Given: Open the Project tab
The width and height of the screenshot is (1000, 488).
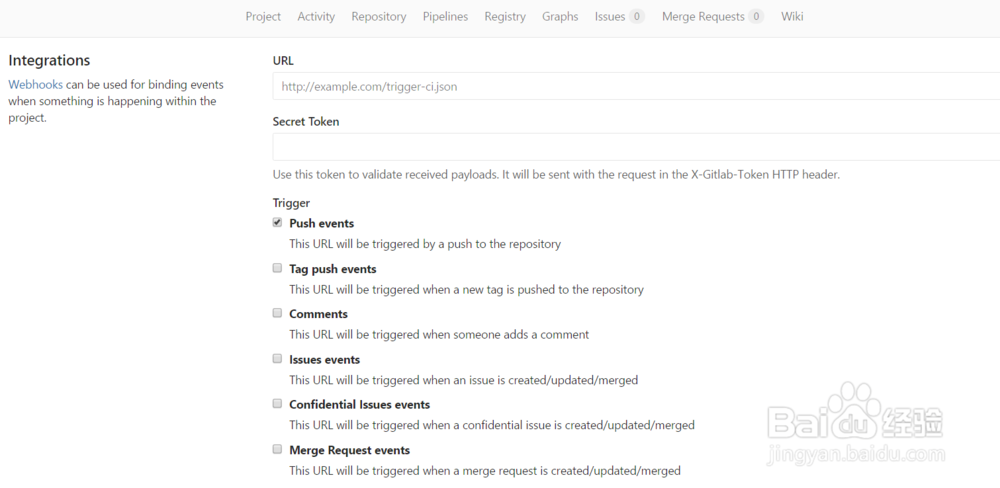Looking at the screenshot, I should [x=263, y=16].
